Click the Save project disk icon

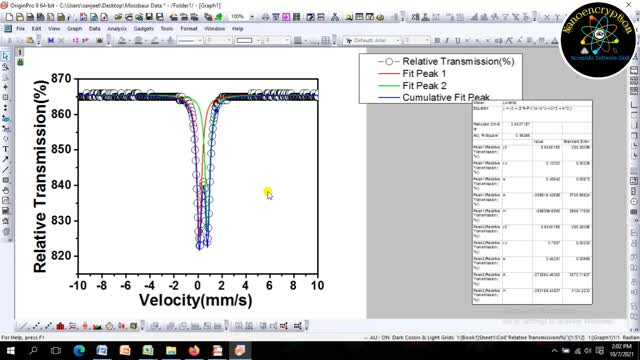point(149,17)
